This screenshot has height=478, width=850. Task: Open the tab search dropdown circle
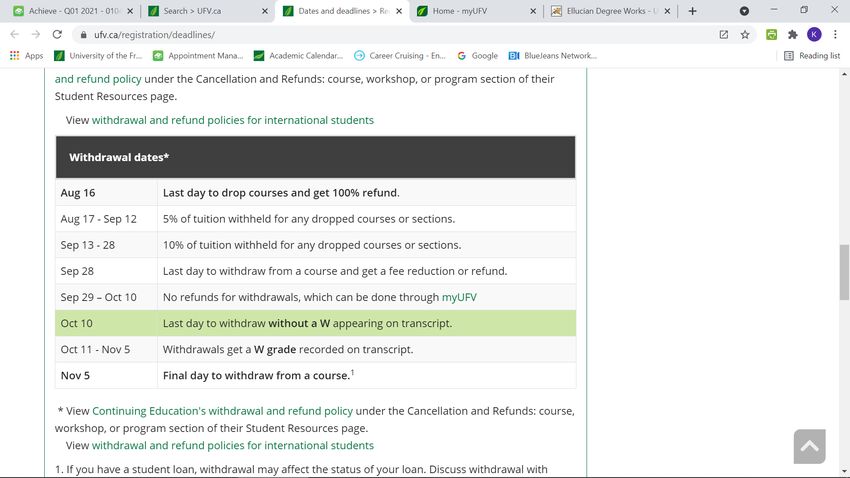pyautogui.click(x=744, y=11)
